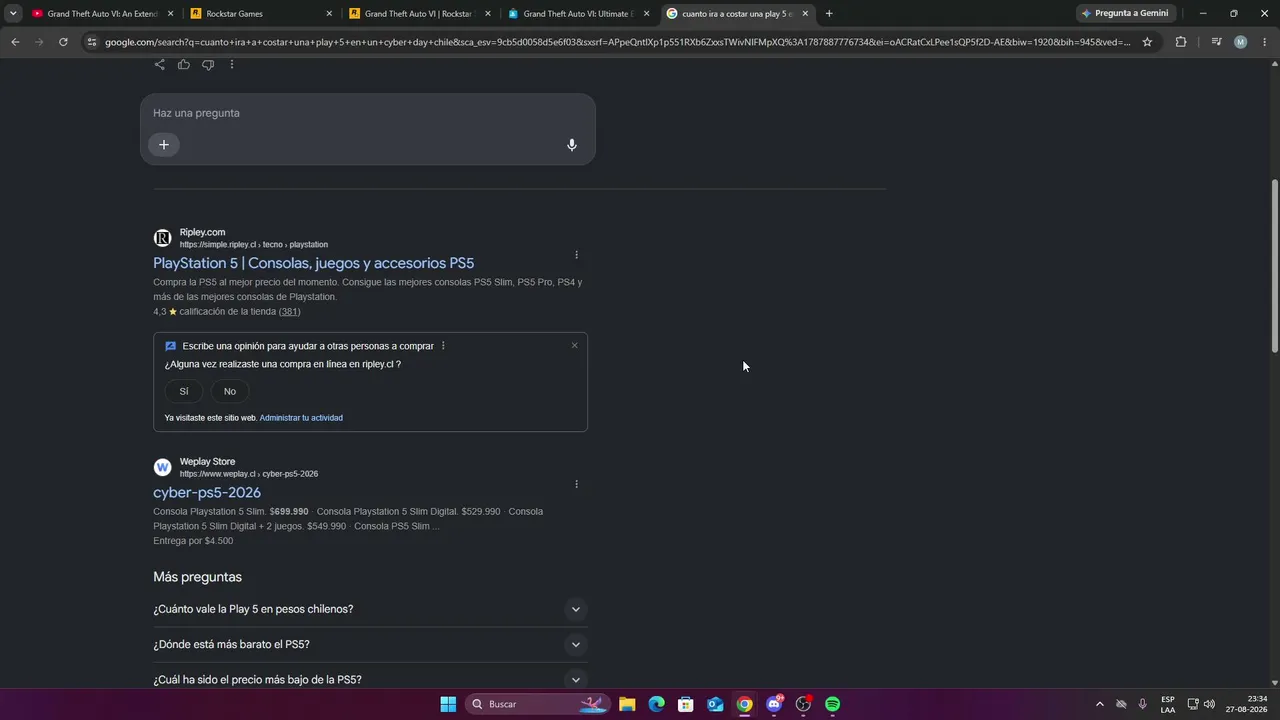Viewport: 1280px width, 720px height.
Task: Close the Grand Theft Auto VI YouTube tab
Action: 170,14
